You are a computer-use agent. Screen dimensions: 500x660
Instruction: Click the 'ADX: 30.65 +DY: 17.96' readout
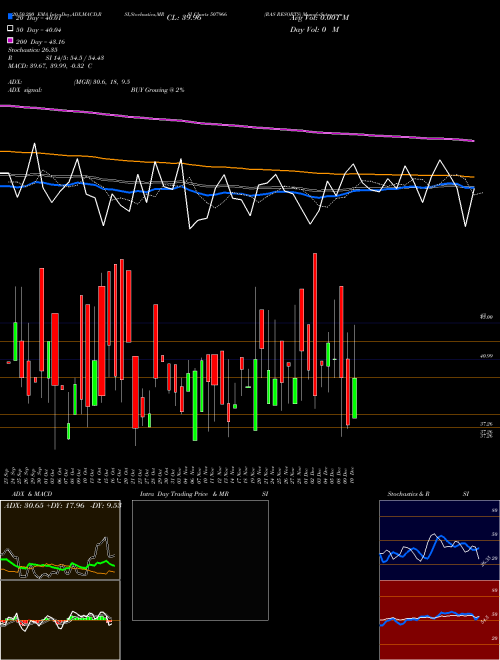tap(44, 505)
